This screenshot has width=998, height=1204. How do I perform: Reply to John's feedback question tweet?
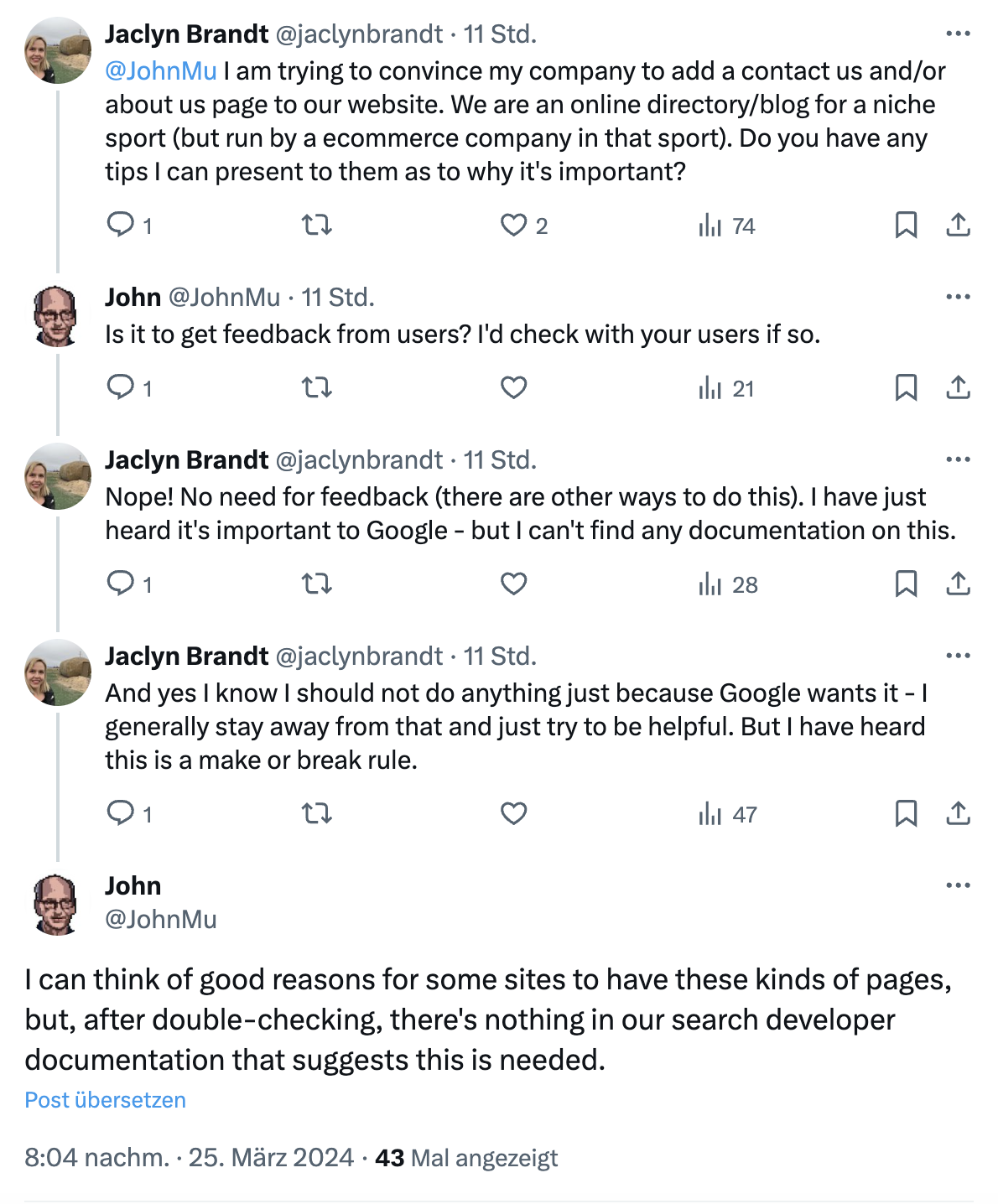[x=121, y=387]
